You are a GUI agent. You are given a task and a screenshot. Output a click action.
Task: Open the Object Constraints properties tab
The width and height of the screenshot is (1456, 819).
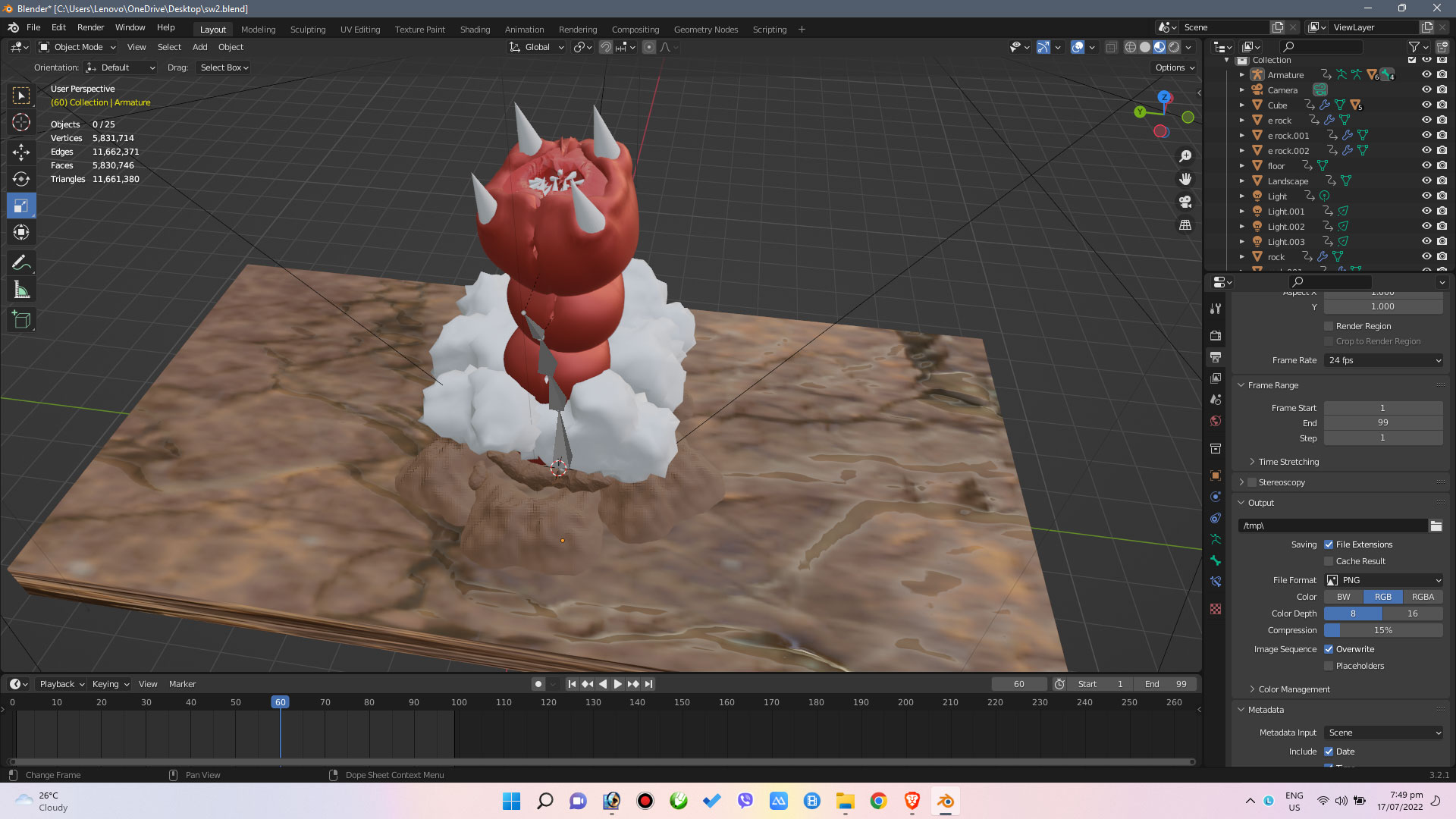(1216, 518)
